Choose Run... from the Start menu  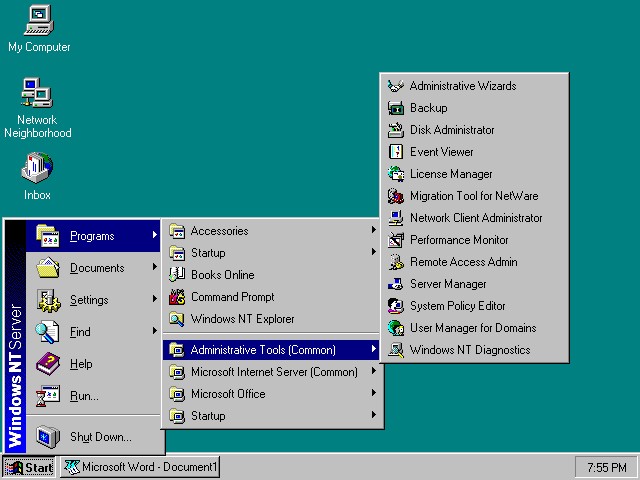click(93, 396)
